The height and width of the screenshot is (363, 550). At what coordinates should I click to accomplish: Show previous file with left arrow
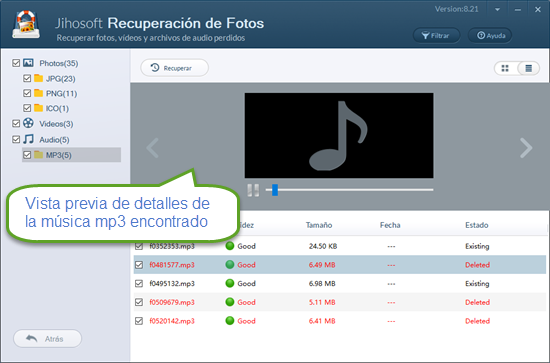click(153, 148)
